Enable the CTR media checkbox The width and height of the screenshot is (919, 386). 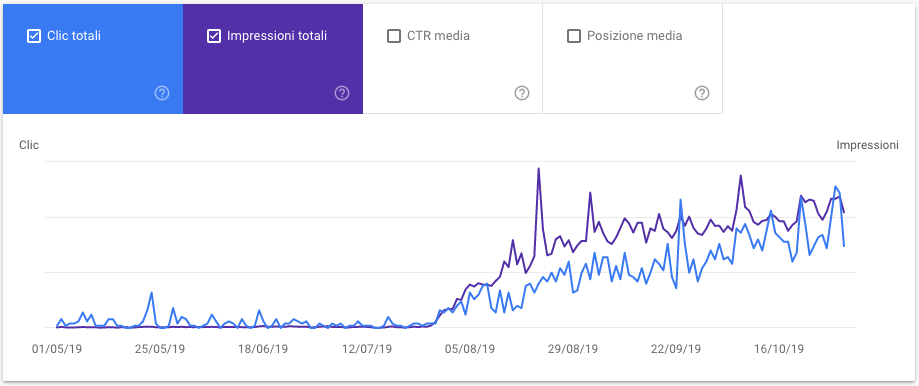394,36
